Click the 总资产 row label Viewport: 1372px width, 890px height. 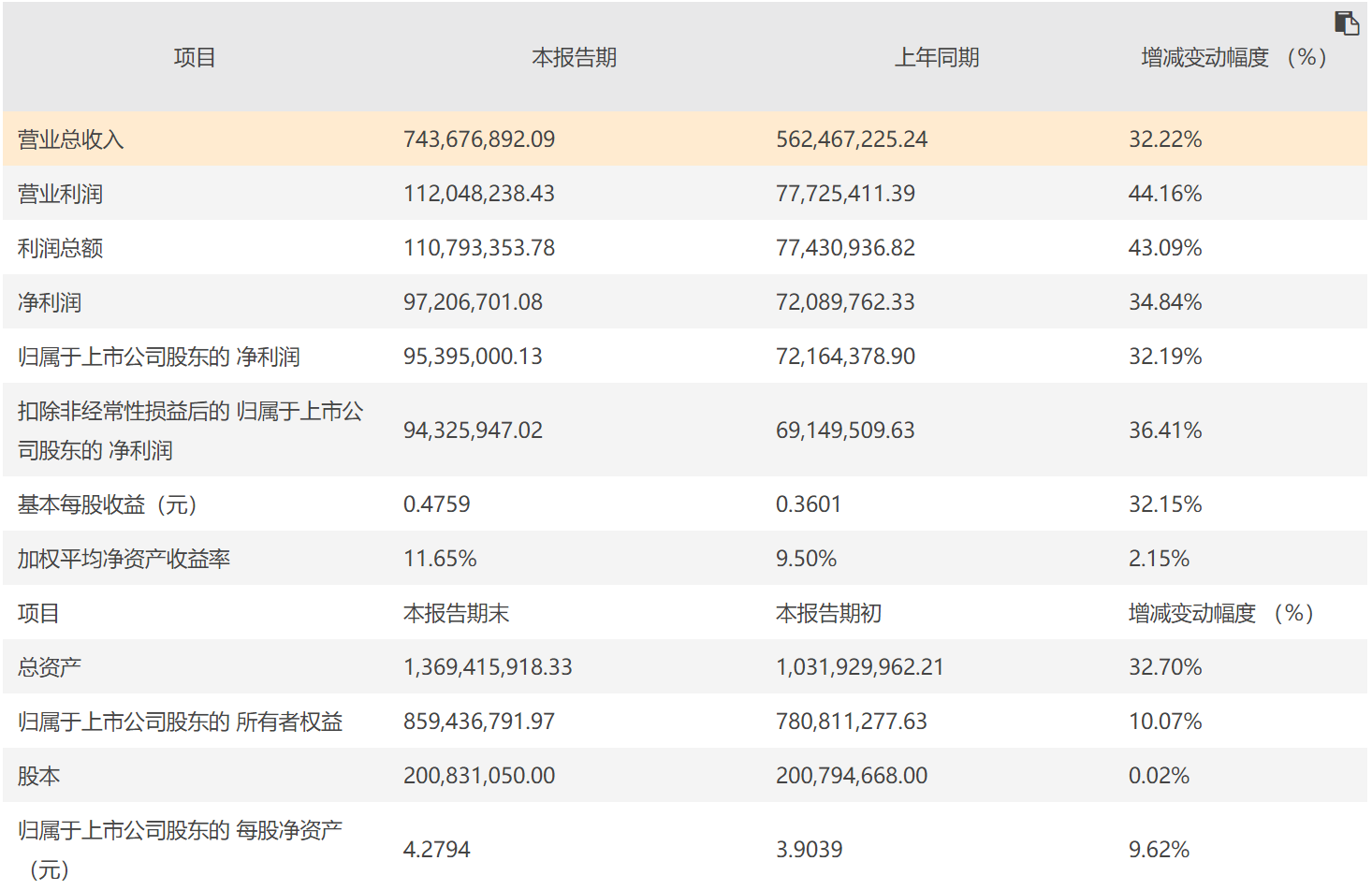click(x=50, y=667)
